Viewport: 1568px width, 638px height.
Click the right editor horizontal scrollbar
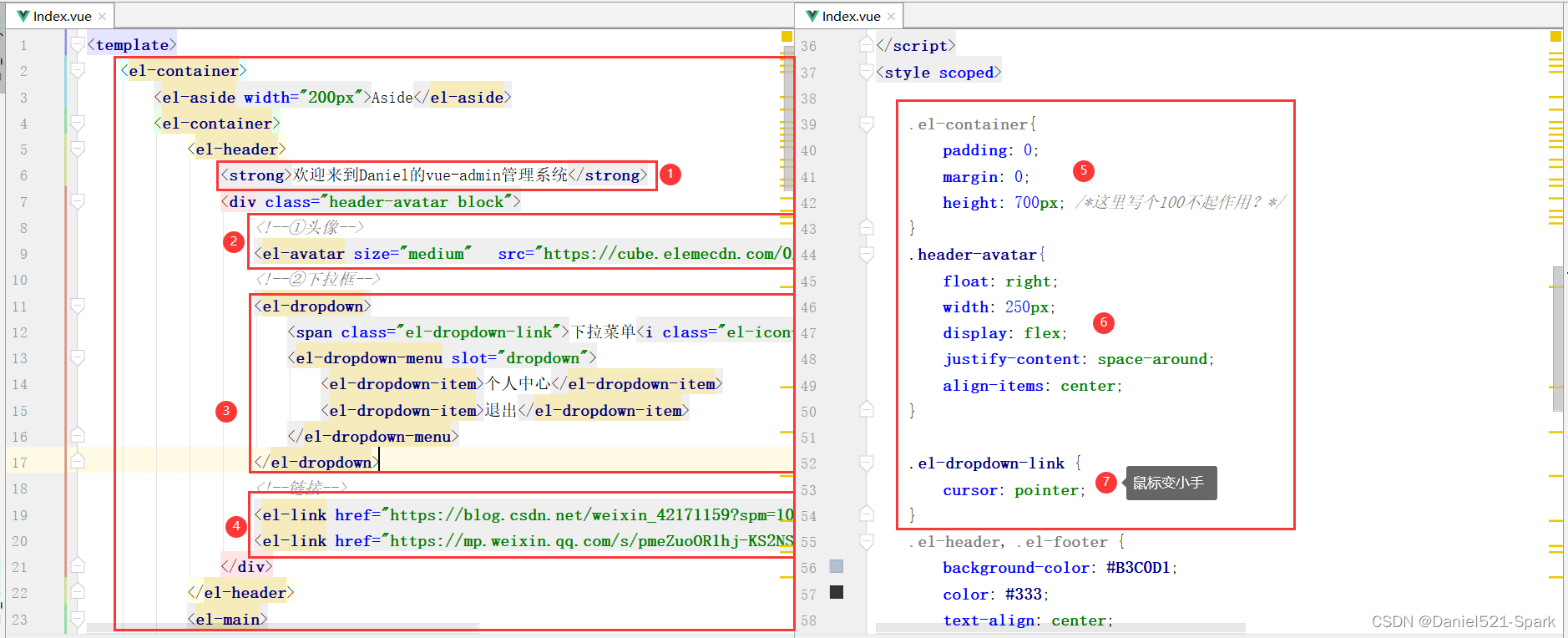[x=1060, y=626]
